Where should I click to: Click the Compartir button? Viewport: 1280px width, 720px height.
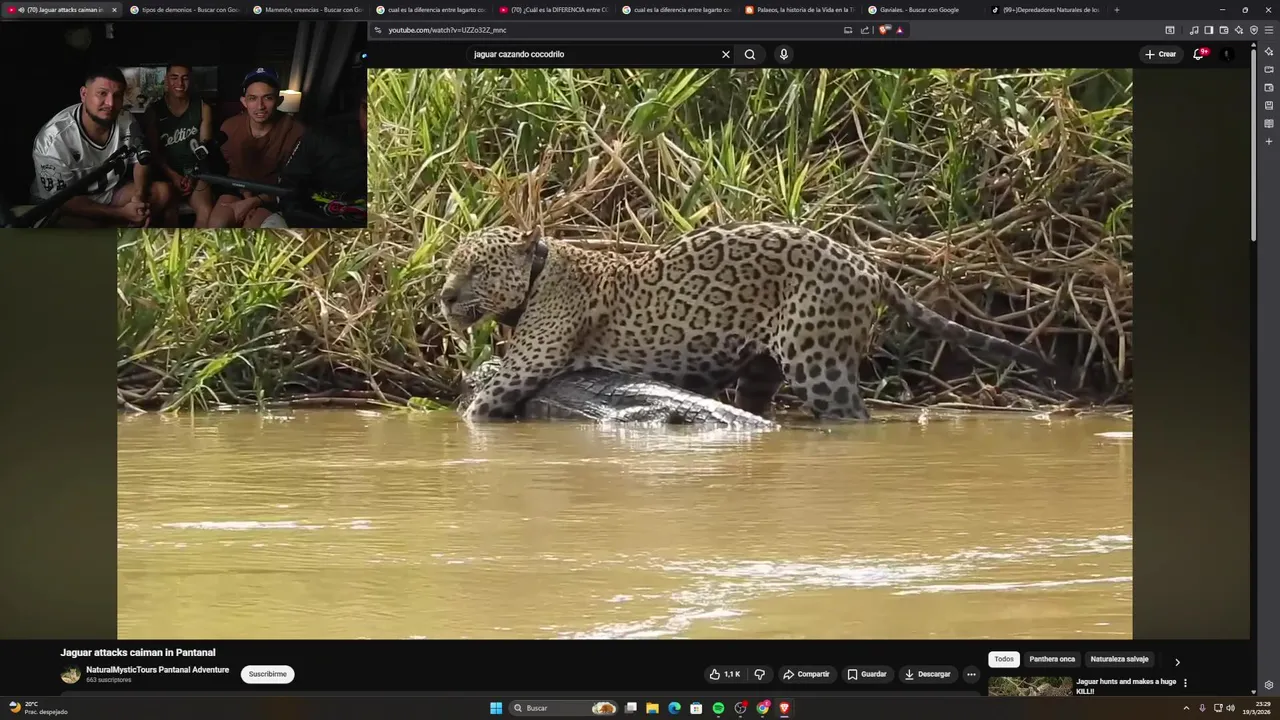(x=806, y=674)
